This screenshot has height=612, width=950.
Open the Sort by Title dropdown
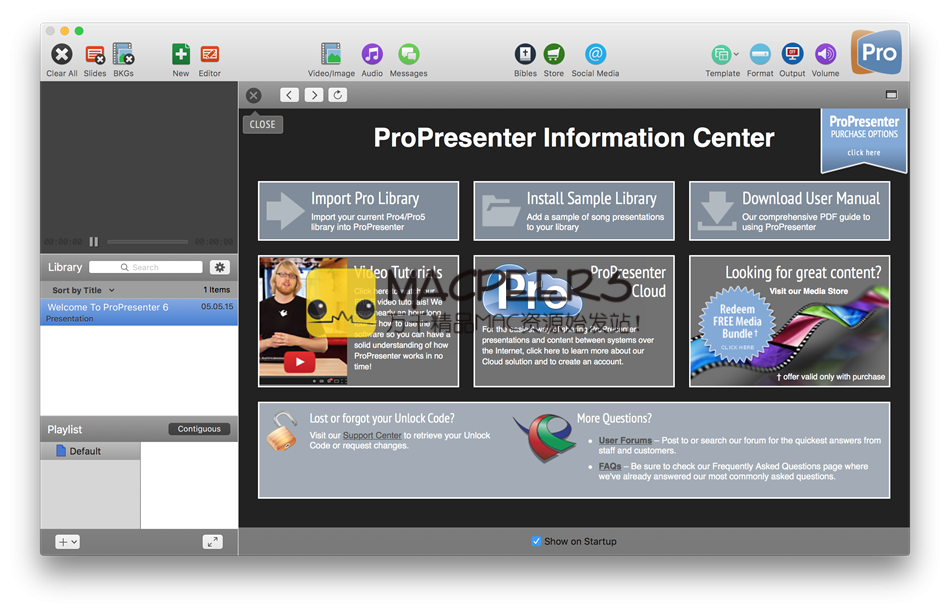(x=83, y=290)
